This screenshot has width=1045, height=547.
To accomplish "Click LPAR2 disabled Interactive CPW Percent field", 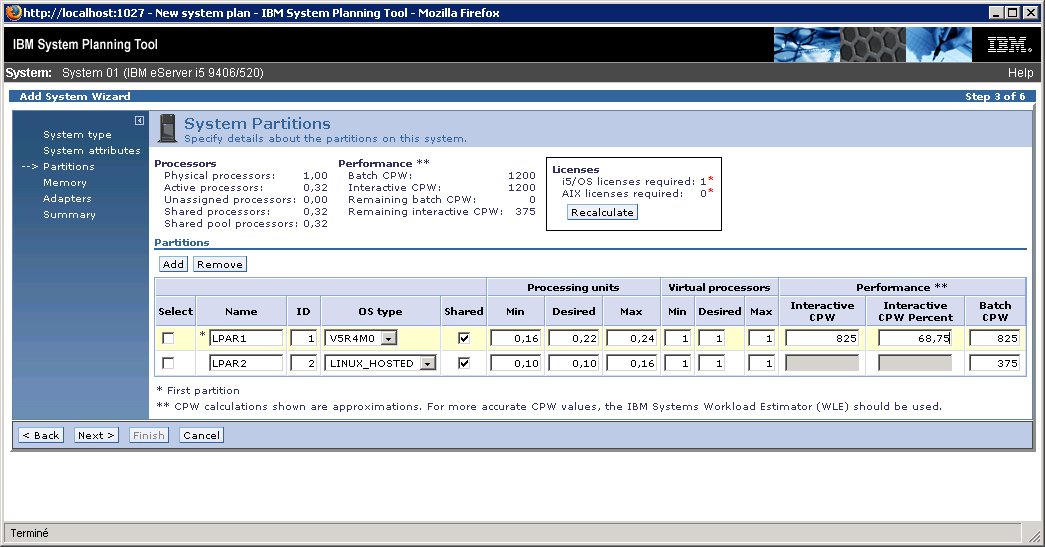I will pos(915,363).
